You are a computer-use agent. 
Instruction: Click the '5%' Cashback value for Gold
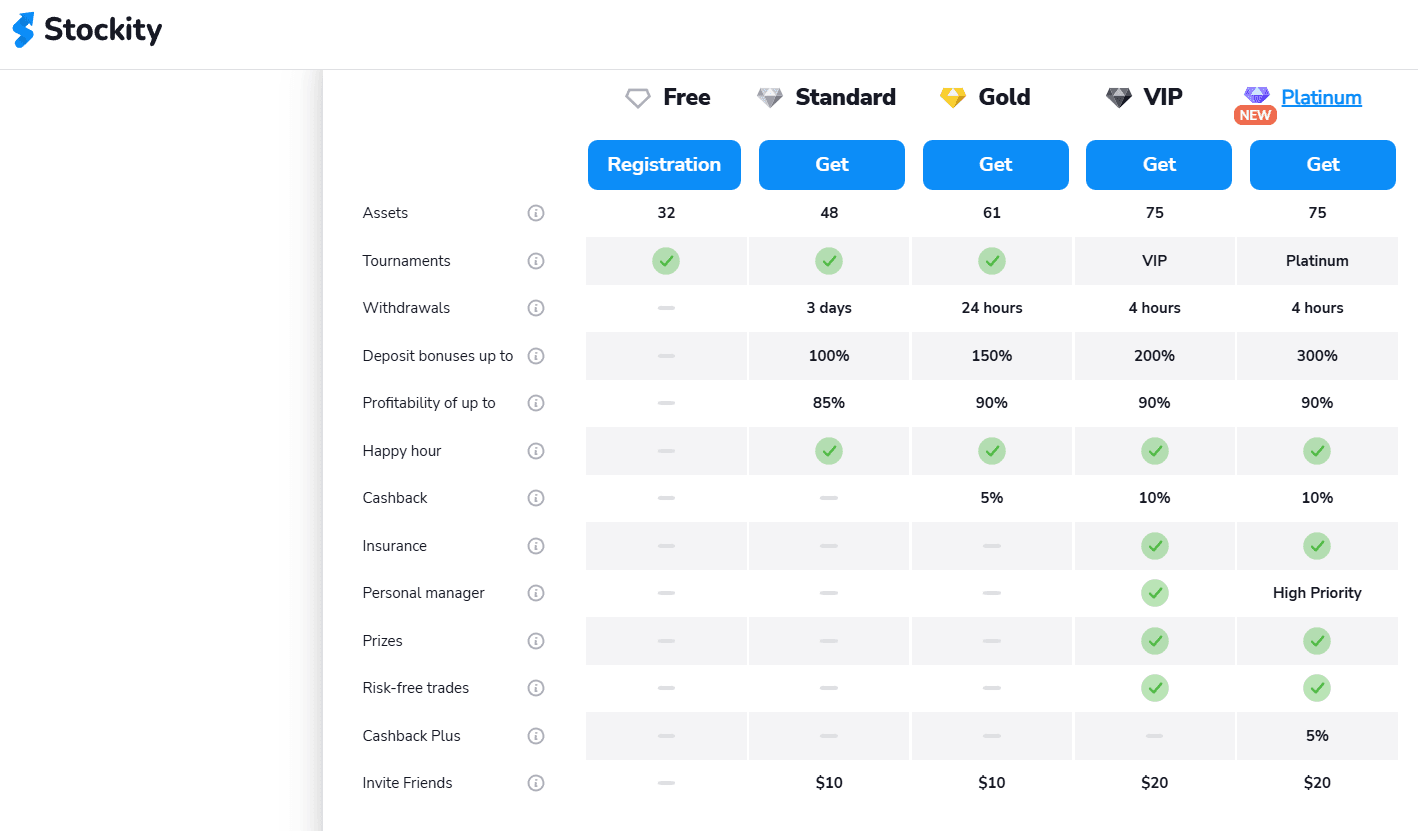(x=992, y=498)
